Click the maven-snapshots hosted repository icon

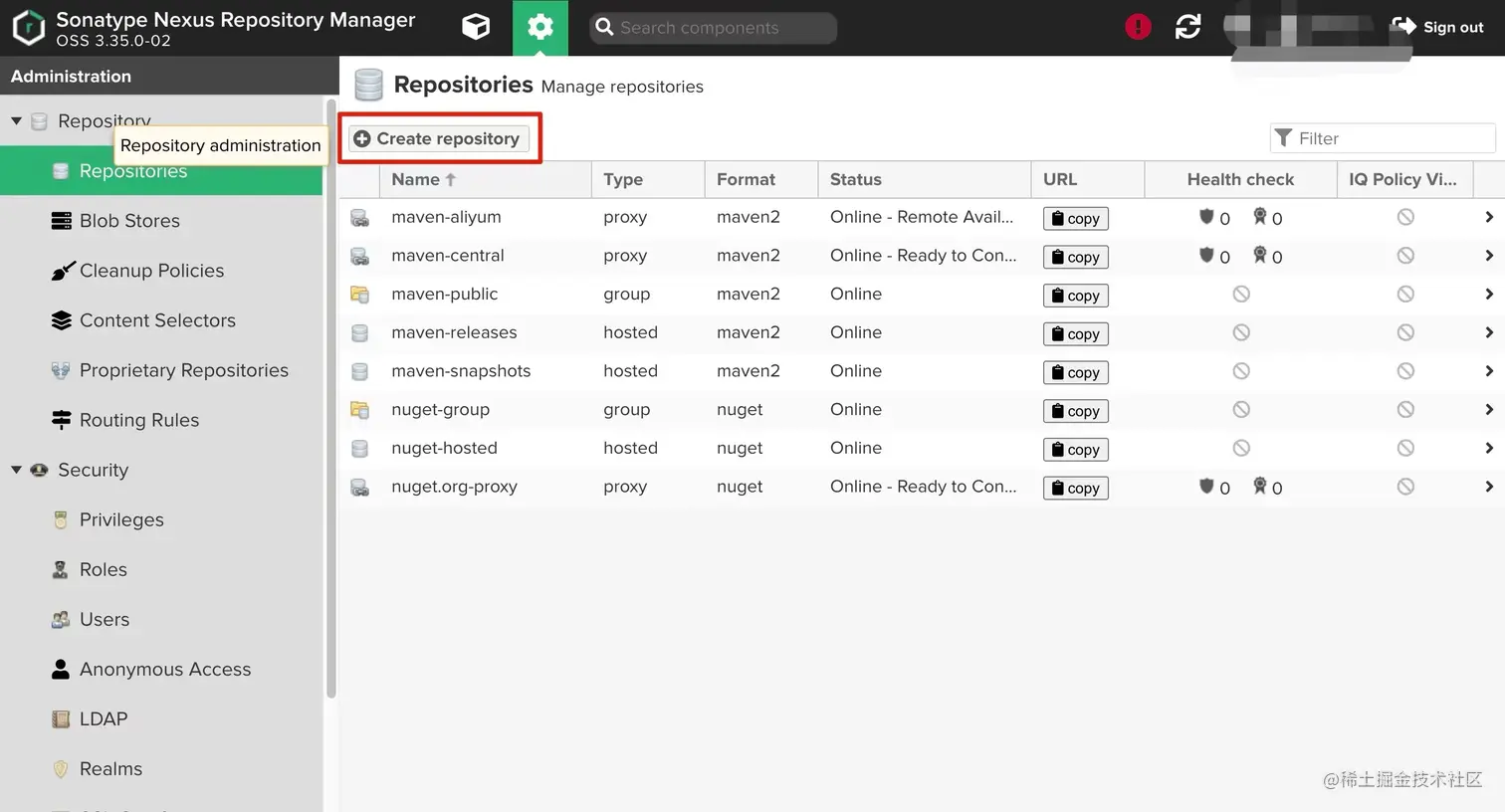[x=359, y=372]
